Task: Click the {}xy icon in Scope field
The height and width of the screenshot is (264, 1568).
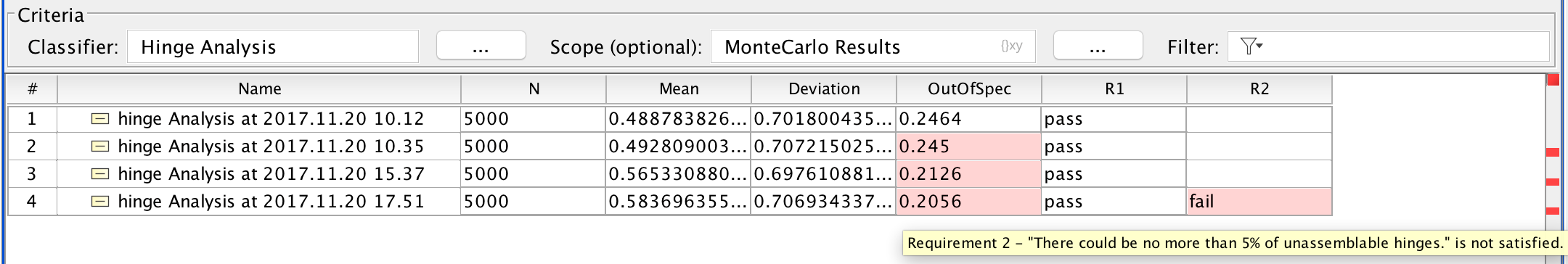Action: pos(1011,46)
